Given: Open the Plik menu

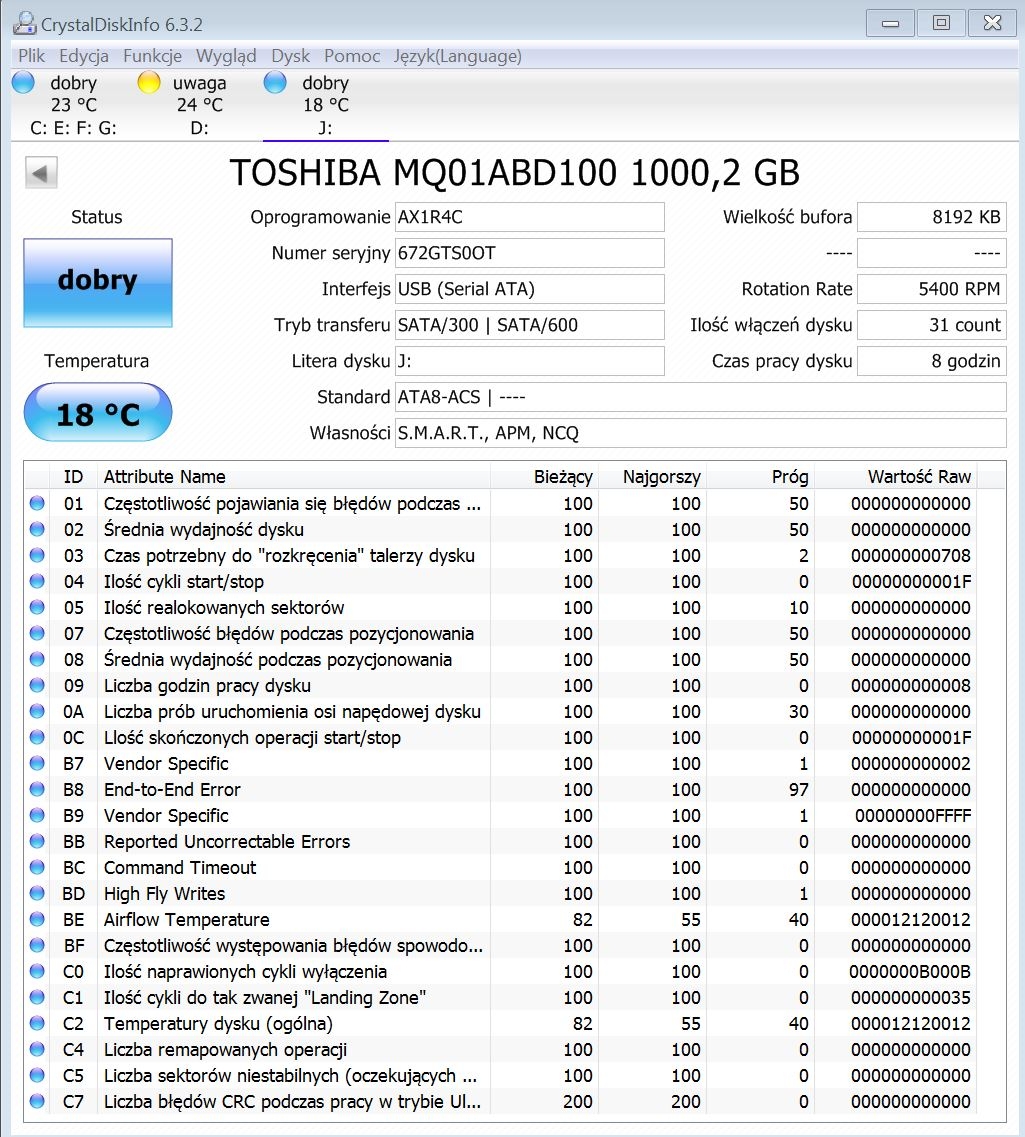Looking at the screenshot, I should 31,56.
